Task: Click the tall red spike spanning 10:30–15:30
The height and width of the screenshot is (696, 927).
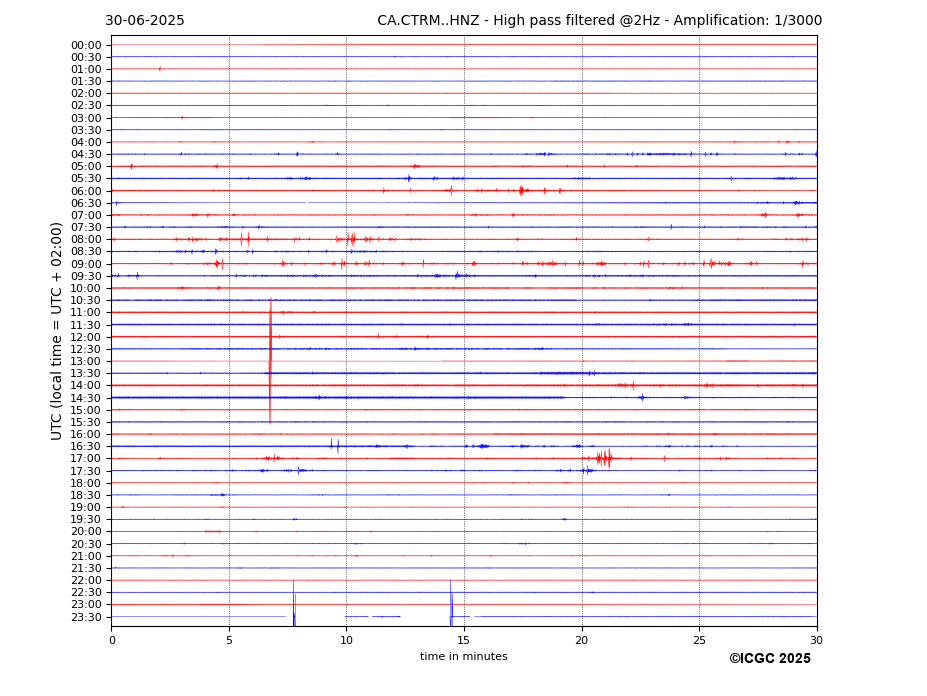Action: (270, 361)
